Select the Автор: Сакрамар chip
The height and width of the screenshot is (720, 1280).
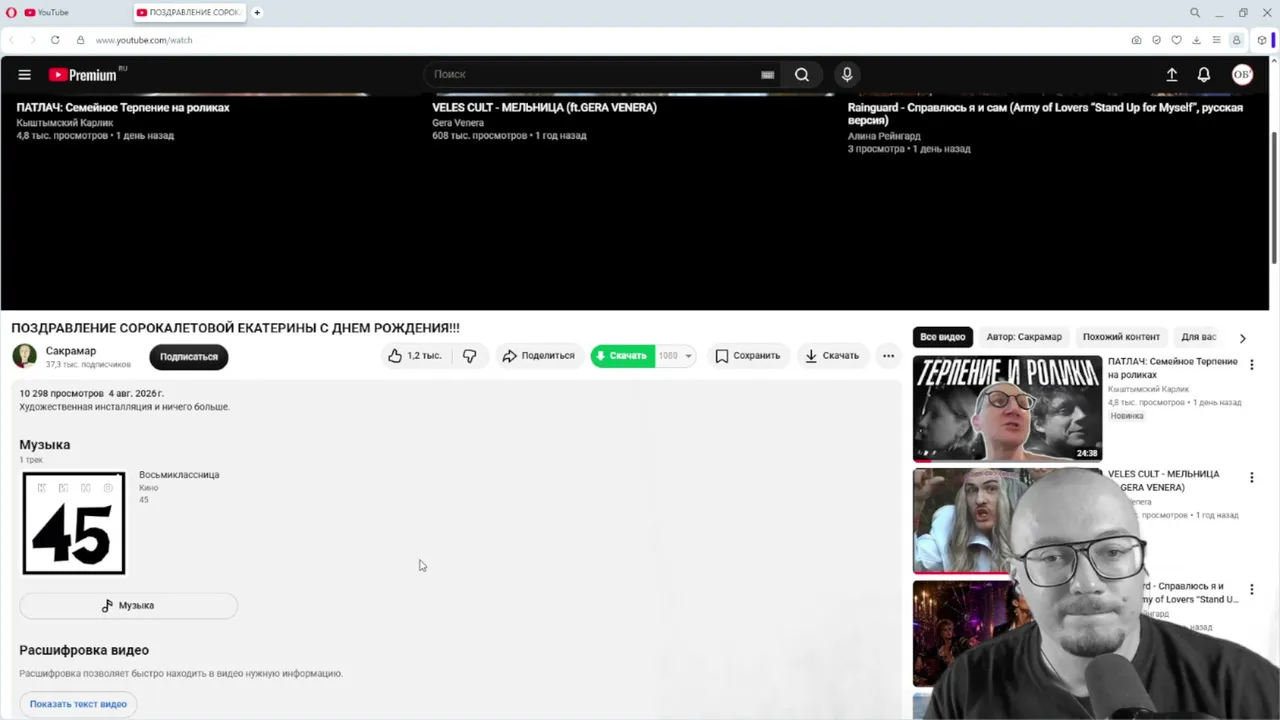pyautogui.click(x=1024, y=337)
